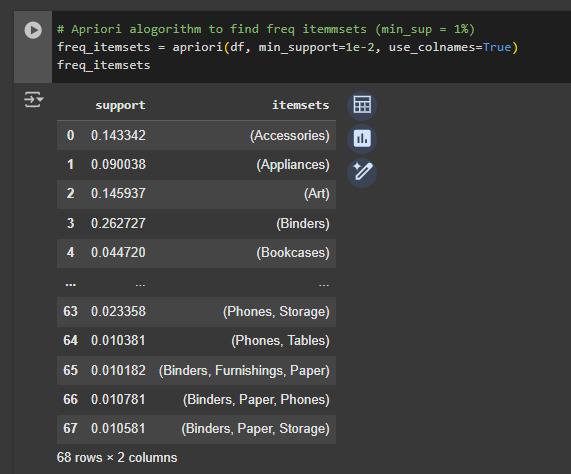
Task: Select the (Binders, Paper, Storage) cell
Action: [x=255, y=429]
